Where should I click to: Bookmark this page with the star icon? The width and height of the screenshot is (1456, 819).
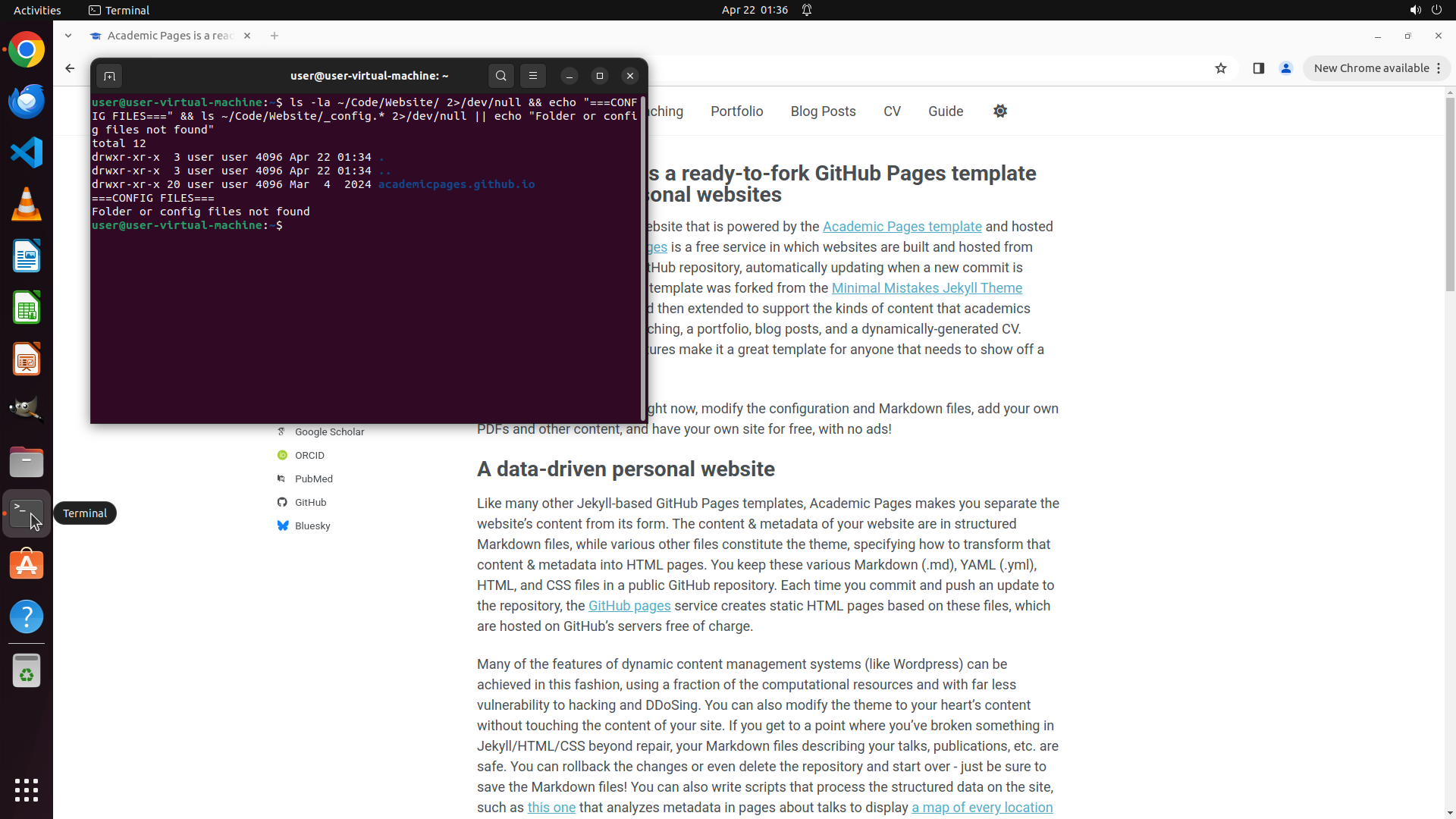click(1221, 68)
